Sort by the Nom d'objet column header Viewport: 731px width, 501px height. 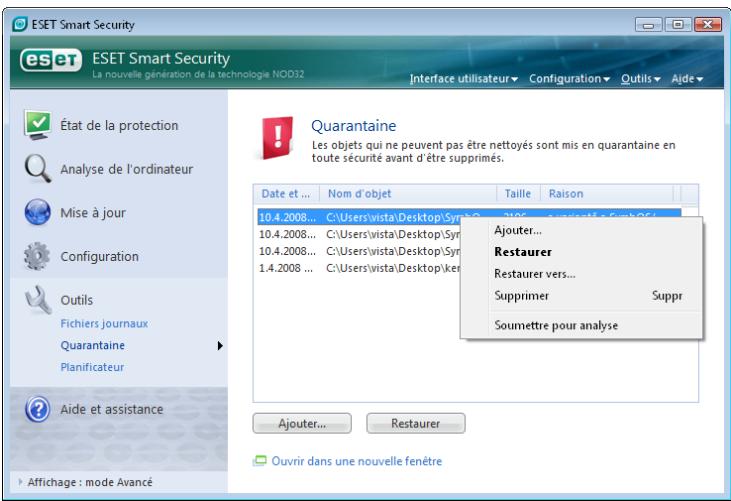pos(408,193)
